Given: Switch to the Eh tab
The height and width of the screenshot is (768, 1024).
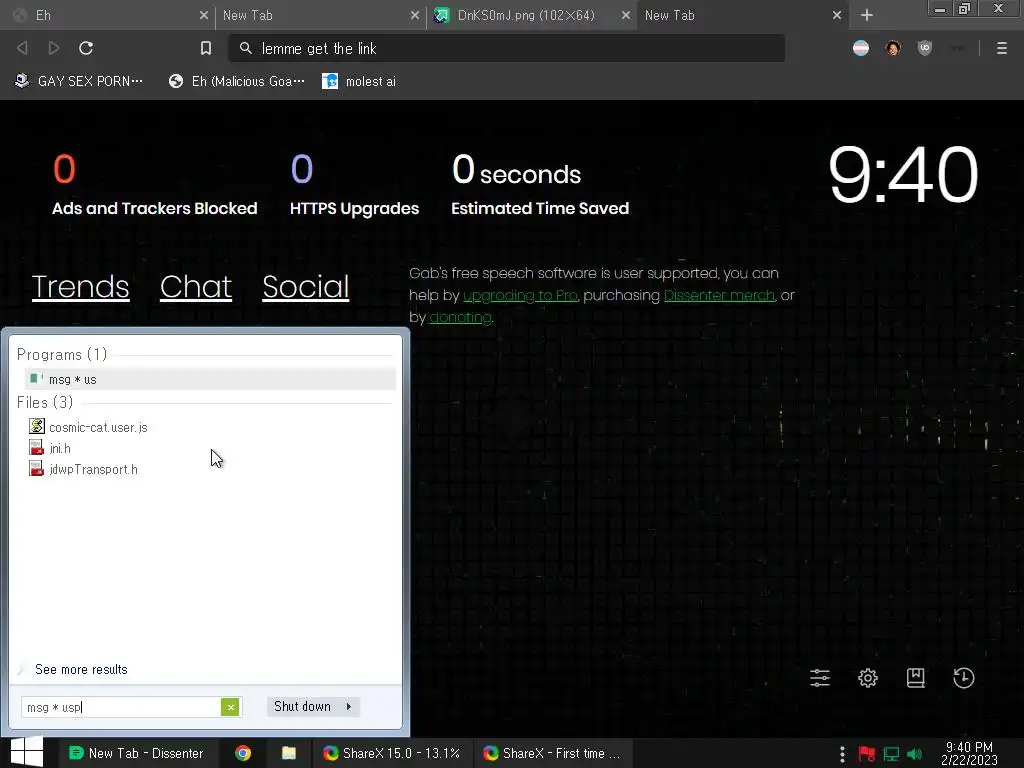Looking at the screenshot, I should click(x=108, y=15).
